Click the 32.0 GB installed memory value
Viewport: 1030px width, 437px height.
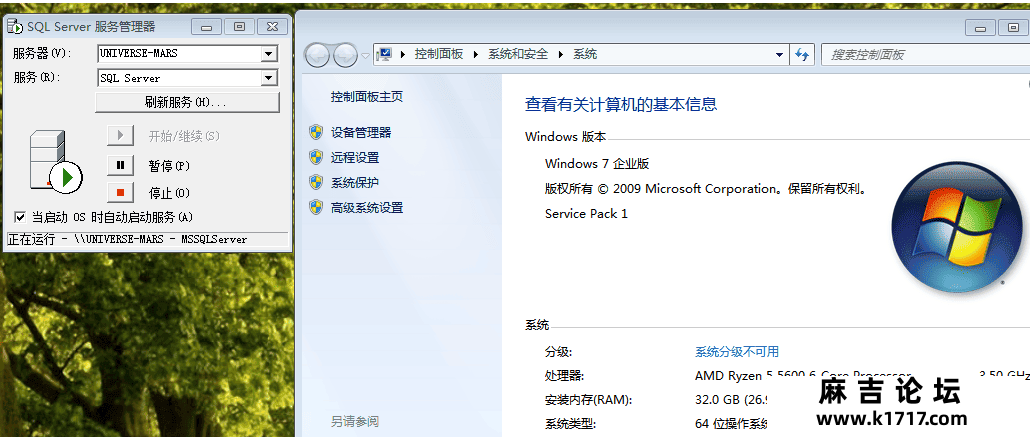coord(732,400)
